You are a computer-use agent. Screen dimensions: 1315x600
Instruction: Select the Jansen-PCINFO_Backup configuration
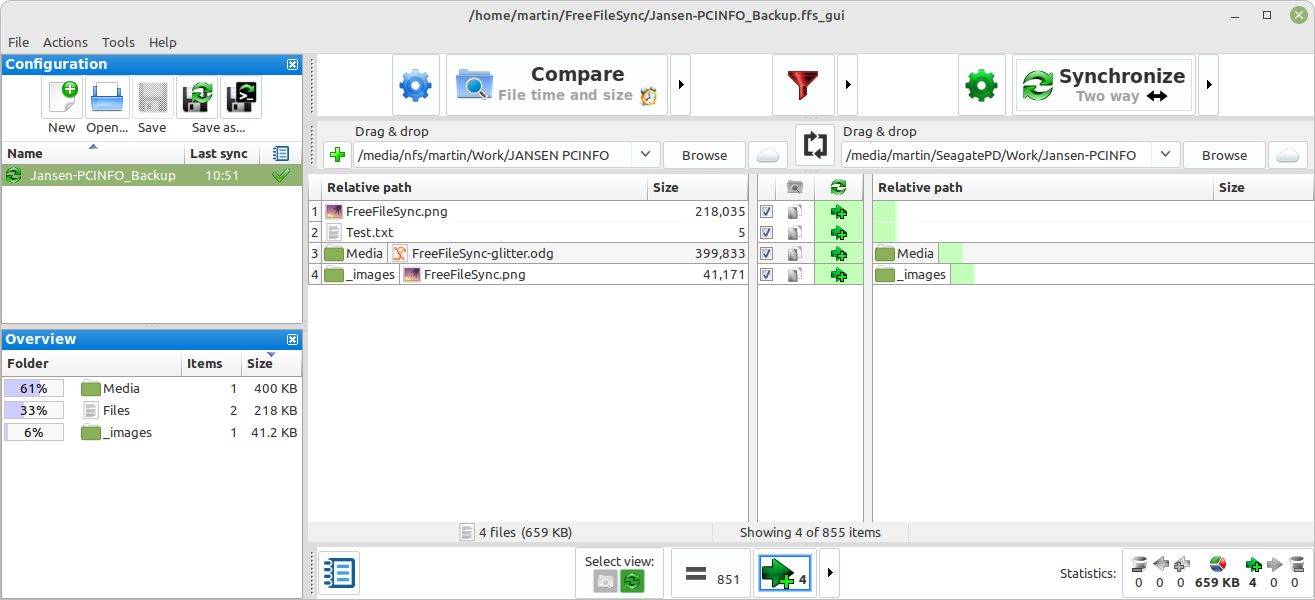pos(151,175)
